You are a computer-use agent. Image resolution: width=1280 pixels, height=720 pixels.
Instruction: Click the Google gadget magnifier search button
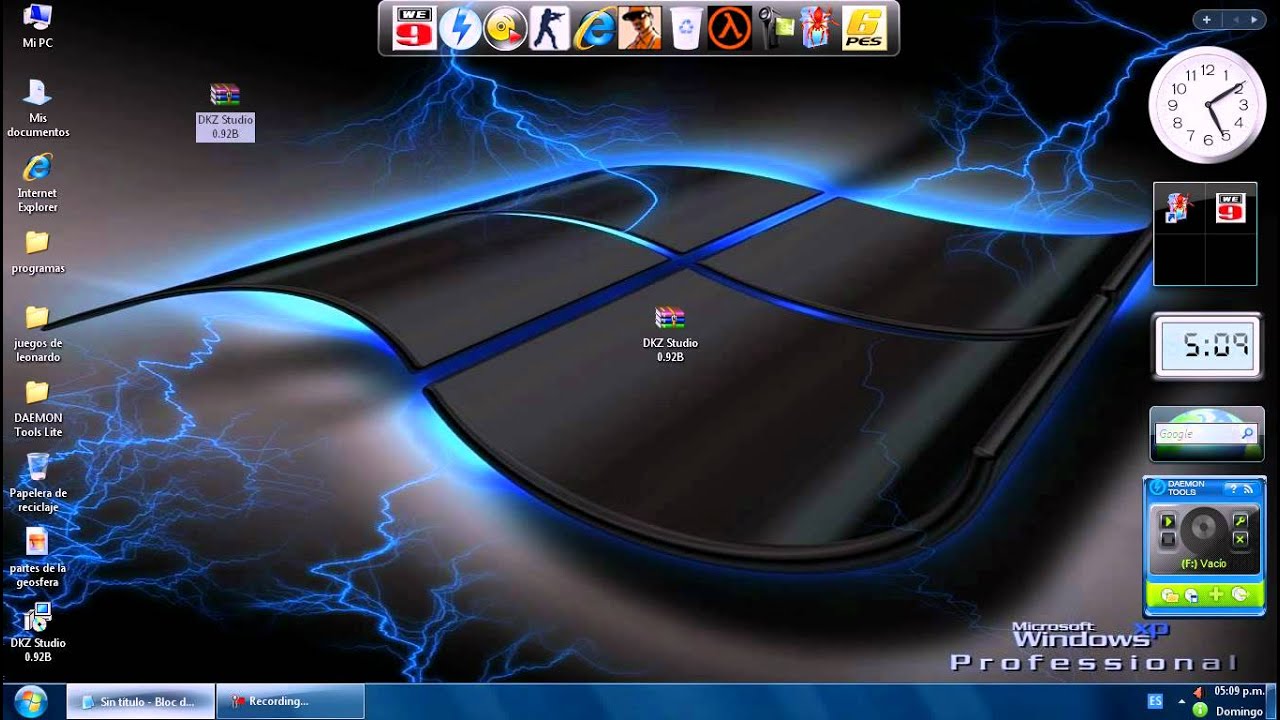tap(1247, 434)
